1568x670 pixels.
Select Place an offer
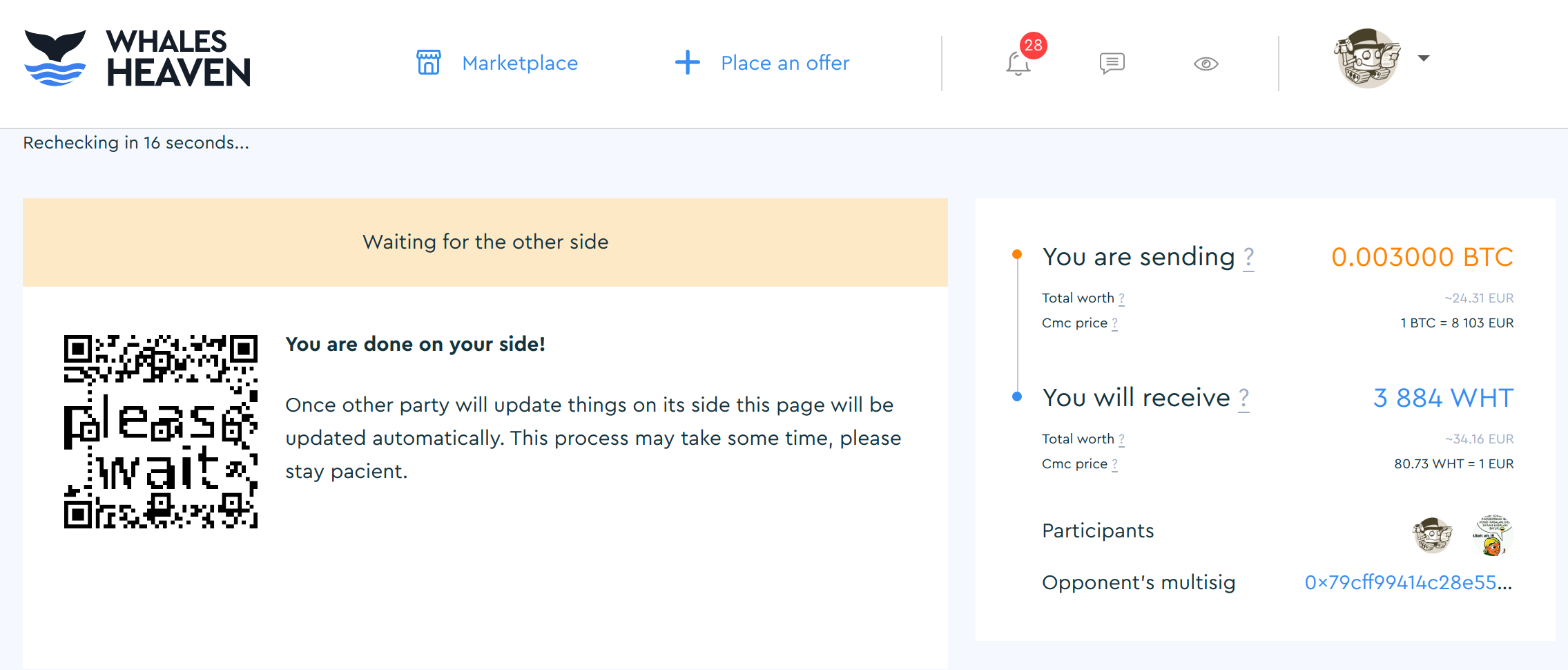coord(785,63)
